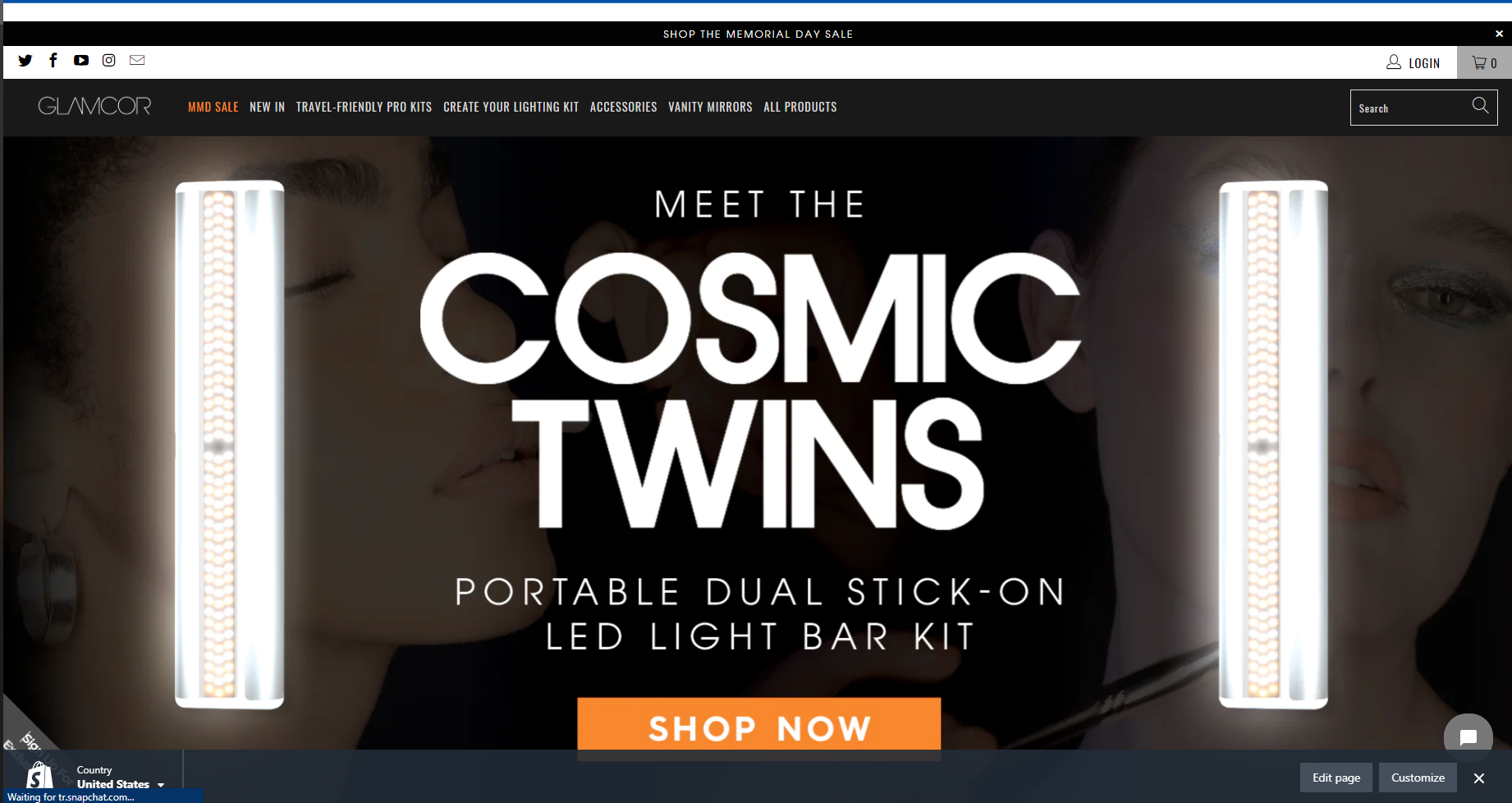This screenshot has height=803, width=1512.
Task: Open the Instagram social link
Action: tap(108, 60)
